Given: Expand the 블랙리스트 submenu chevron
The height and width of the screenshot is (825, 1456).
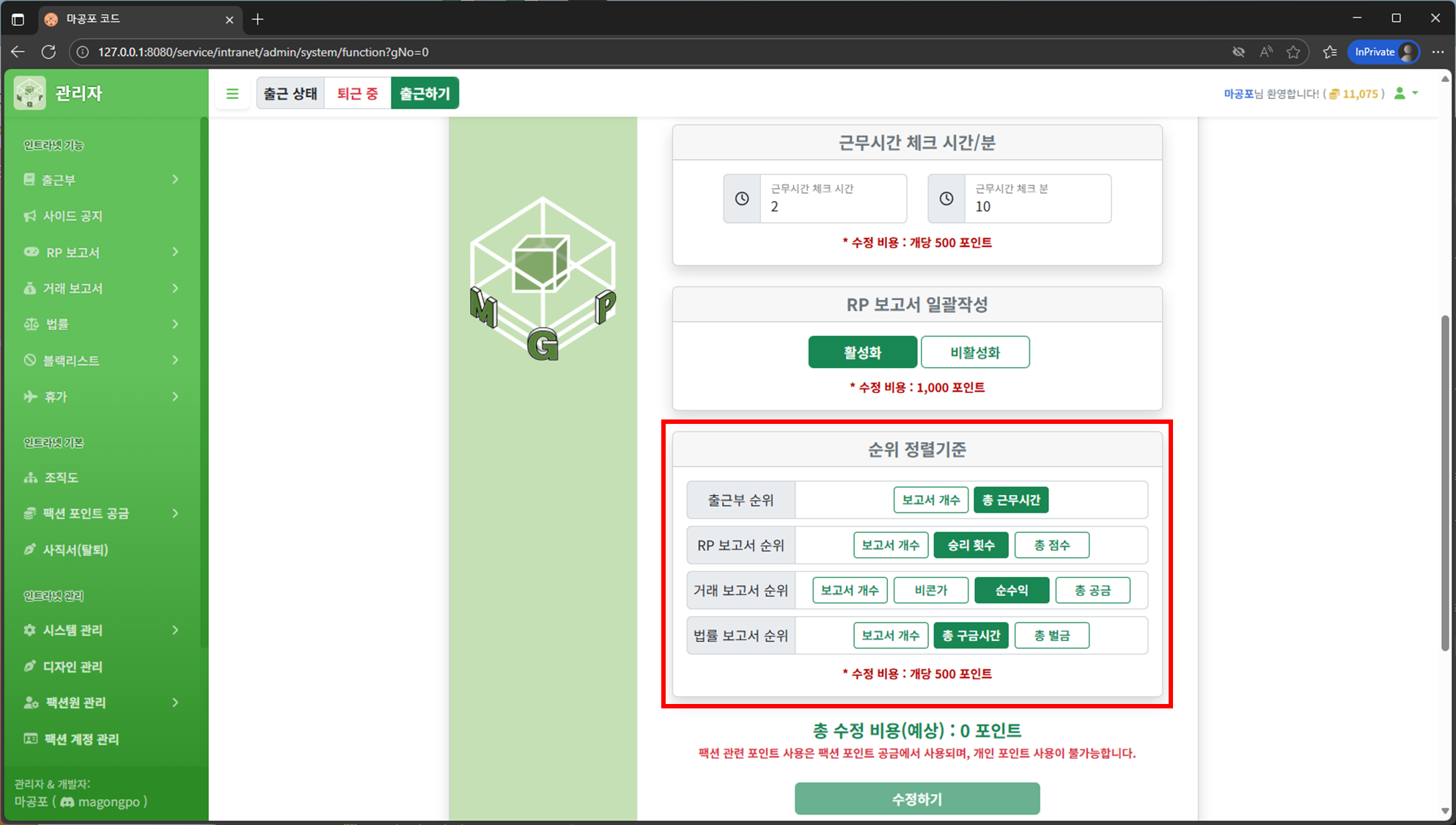Looking at the screenshot, I should pos(175,360).
